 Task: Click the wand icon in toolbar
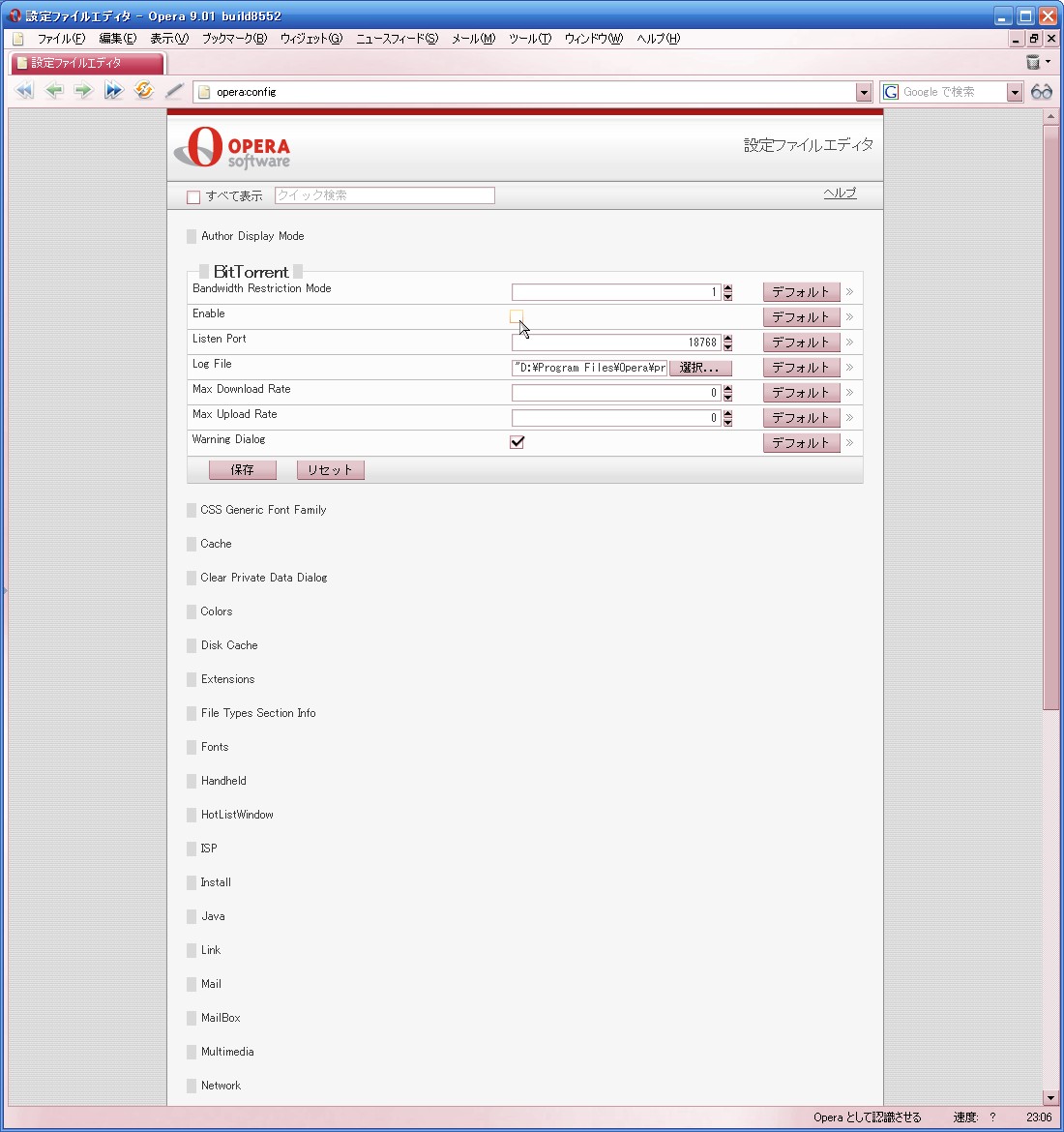(174, 91)
